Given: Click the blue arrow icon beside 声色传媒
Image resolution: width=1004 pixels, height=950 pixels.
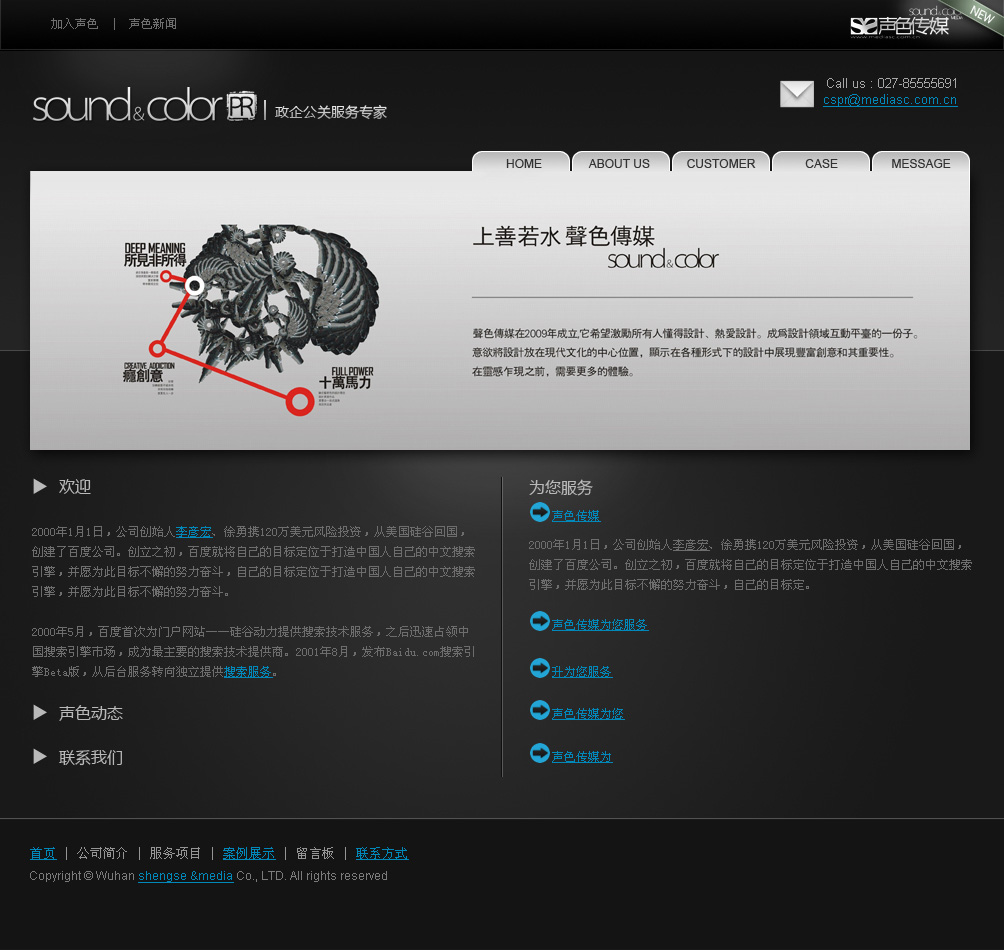Looking at the screenshot, I should [x=540, y=512].
